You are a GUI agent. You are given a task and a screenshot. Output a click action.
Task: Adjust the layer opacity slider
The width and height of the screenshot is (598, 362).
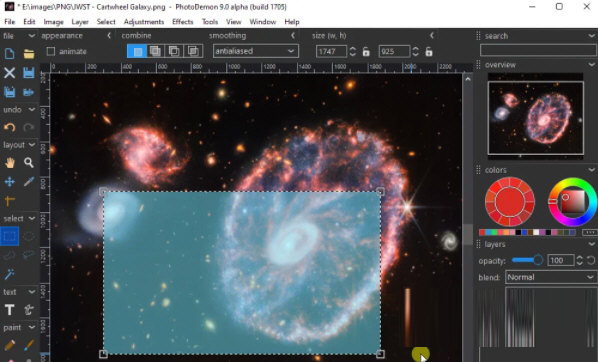[x=528, y=260]
